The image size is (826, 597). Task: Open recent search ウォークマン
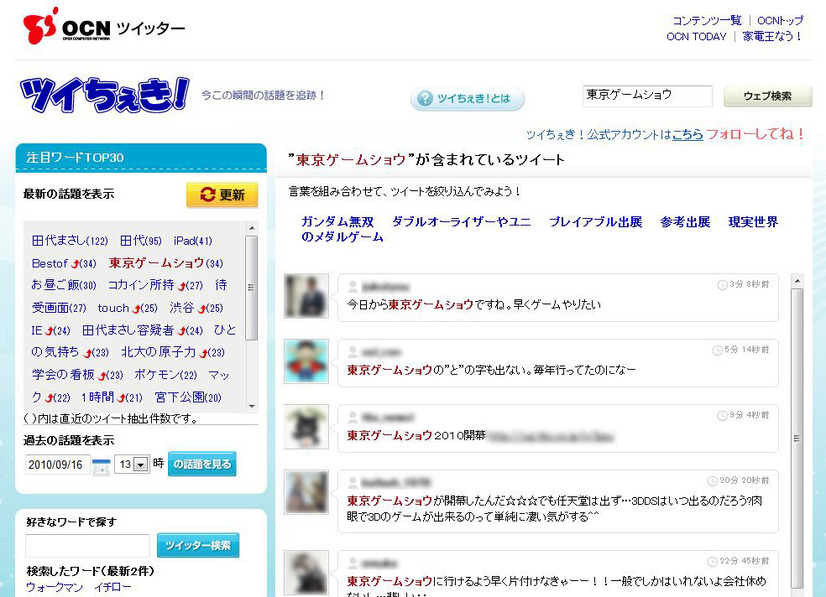pos(54,587)
